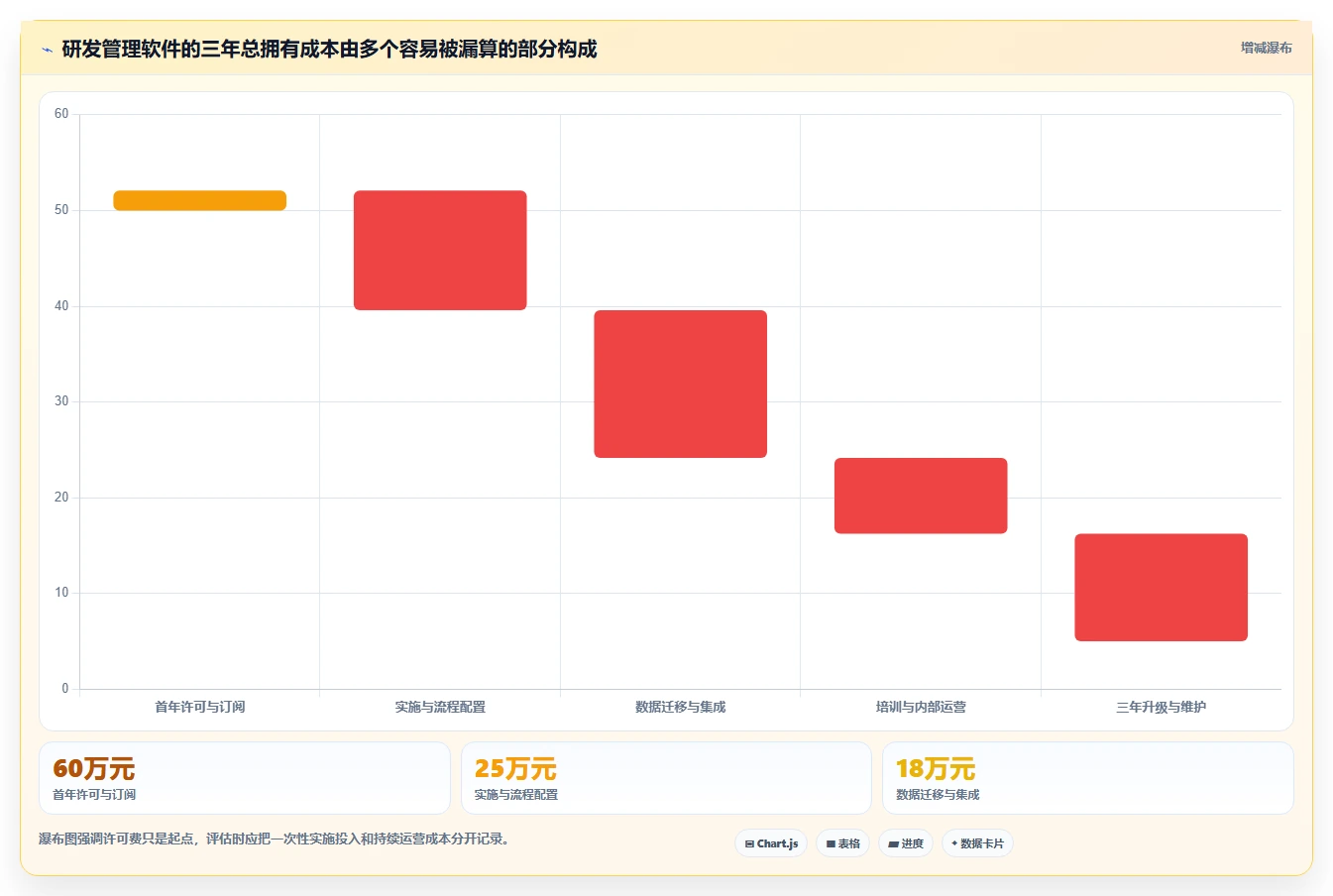
Task: Select the 表格 tag chip
Action: coord(842,843)
